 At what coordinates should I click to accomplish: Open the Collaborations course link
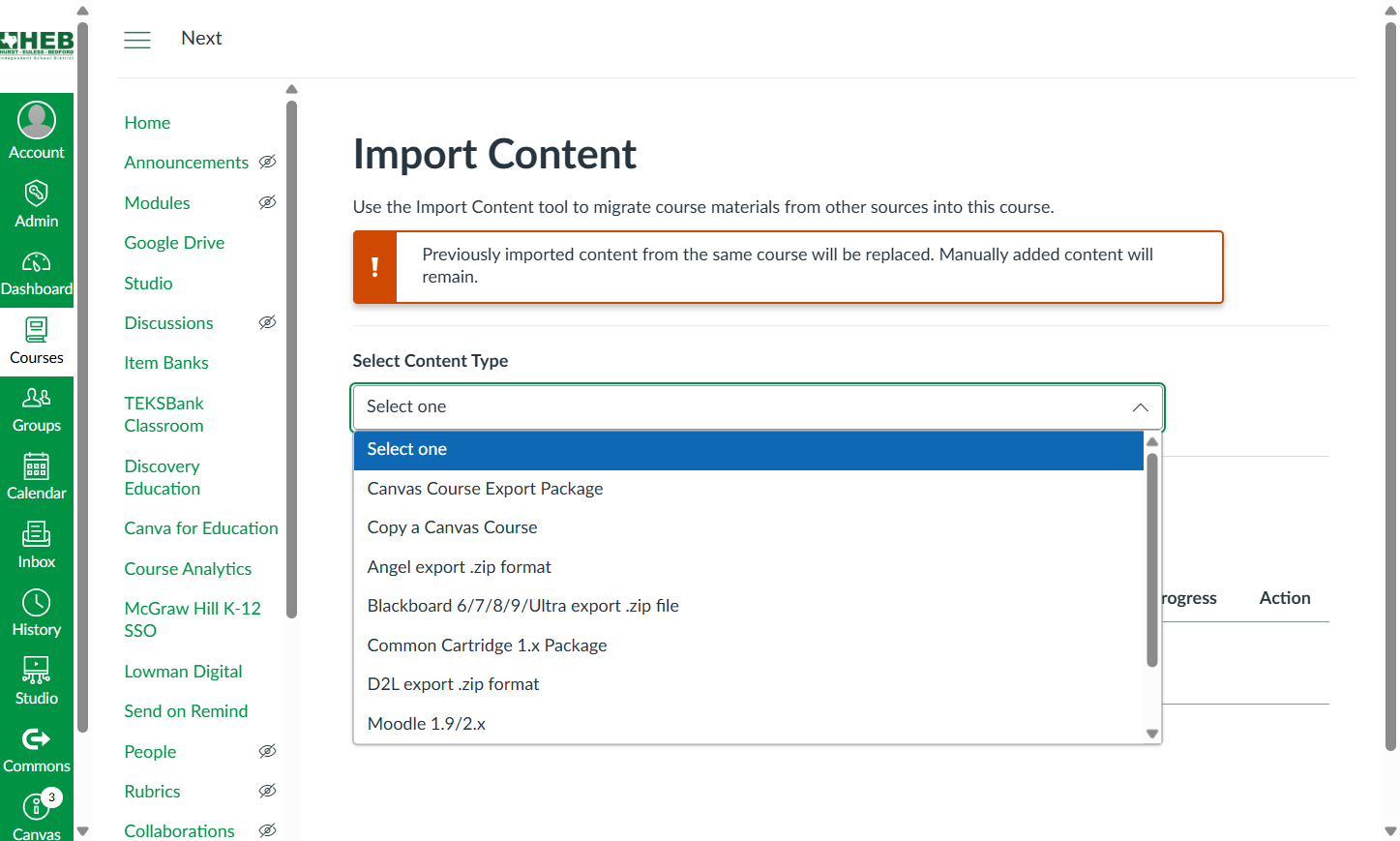(x=179, y=831)
